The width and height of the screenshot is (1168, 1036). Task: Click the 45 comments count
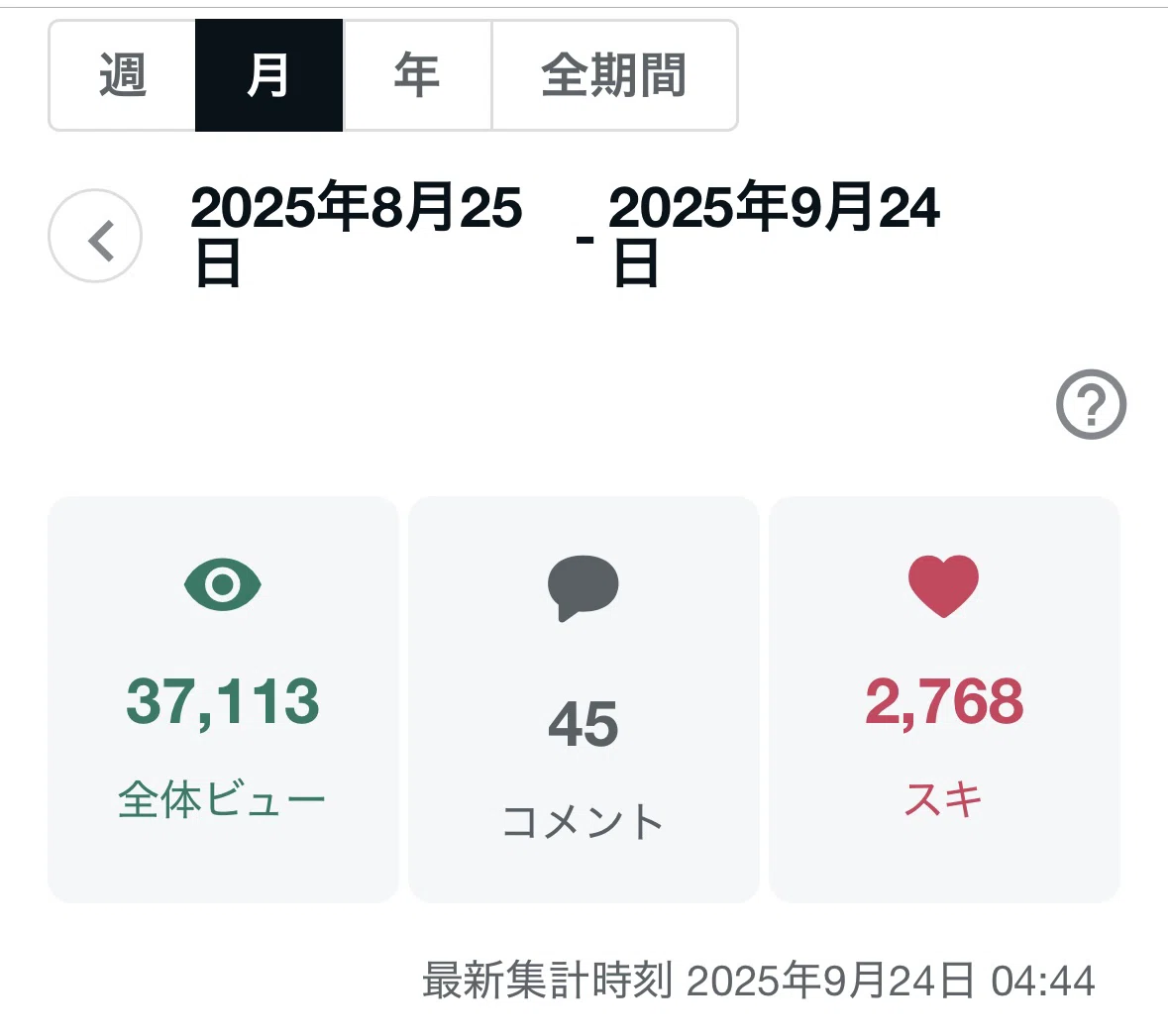584,724
